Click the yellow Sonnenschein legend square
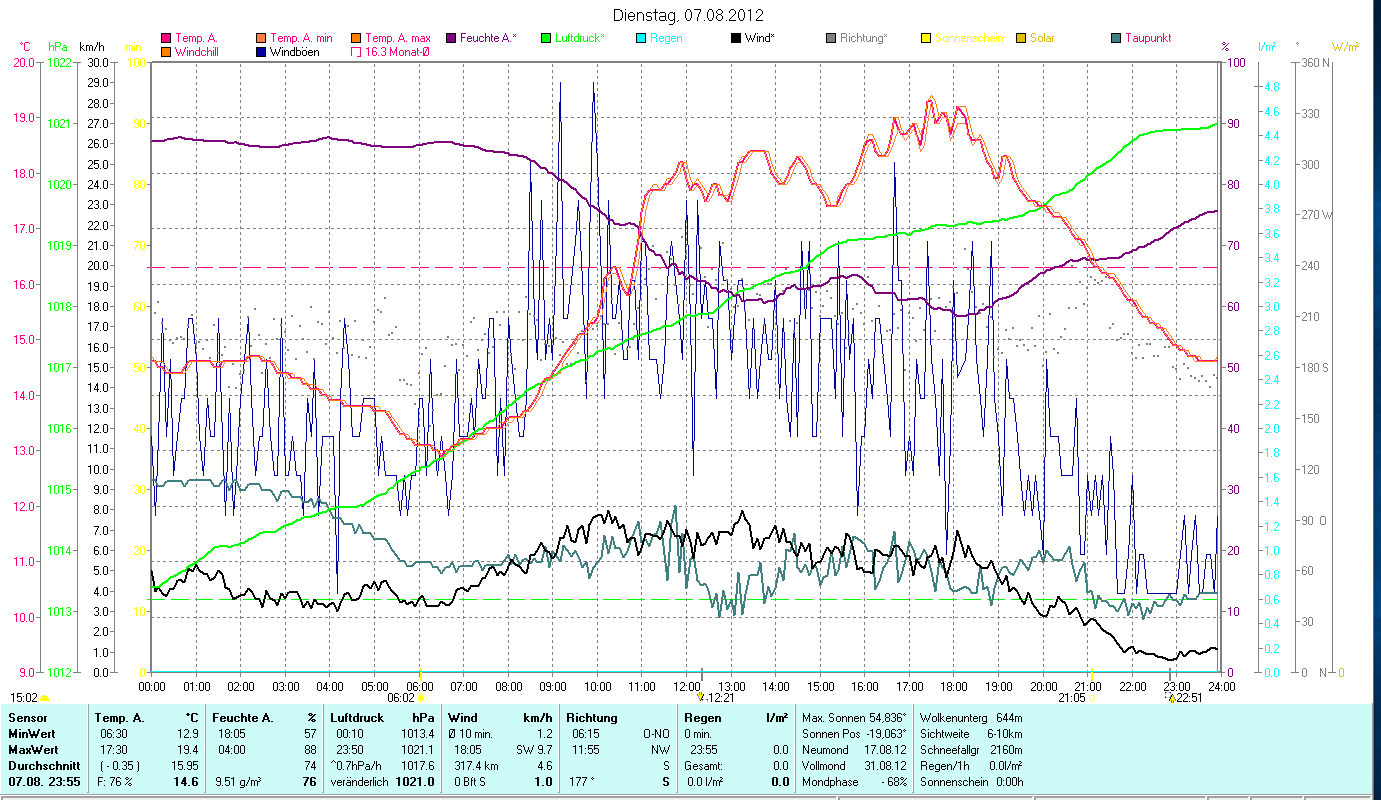 pos(926,39)
